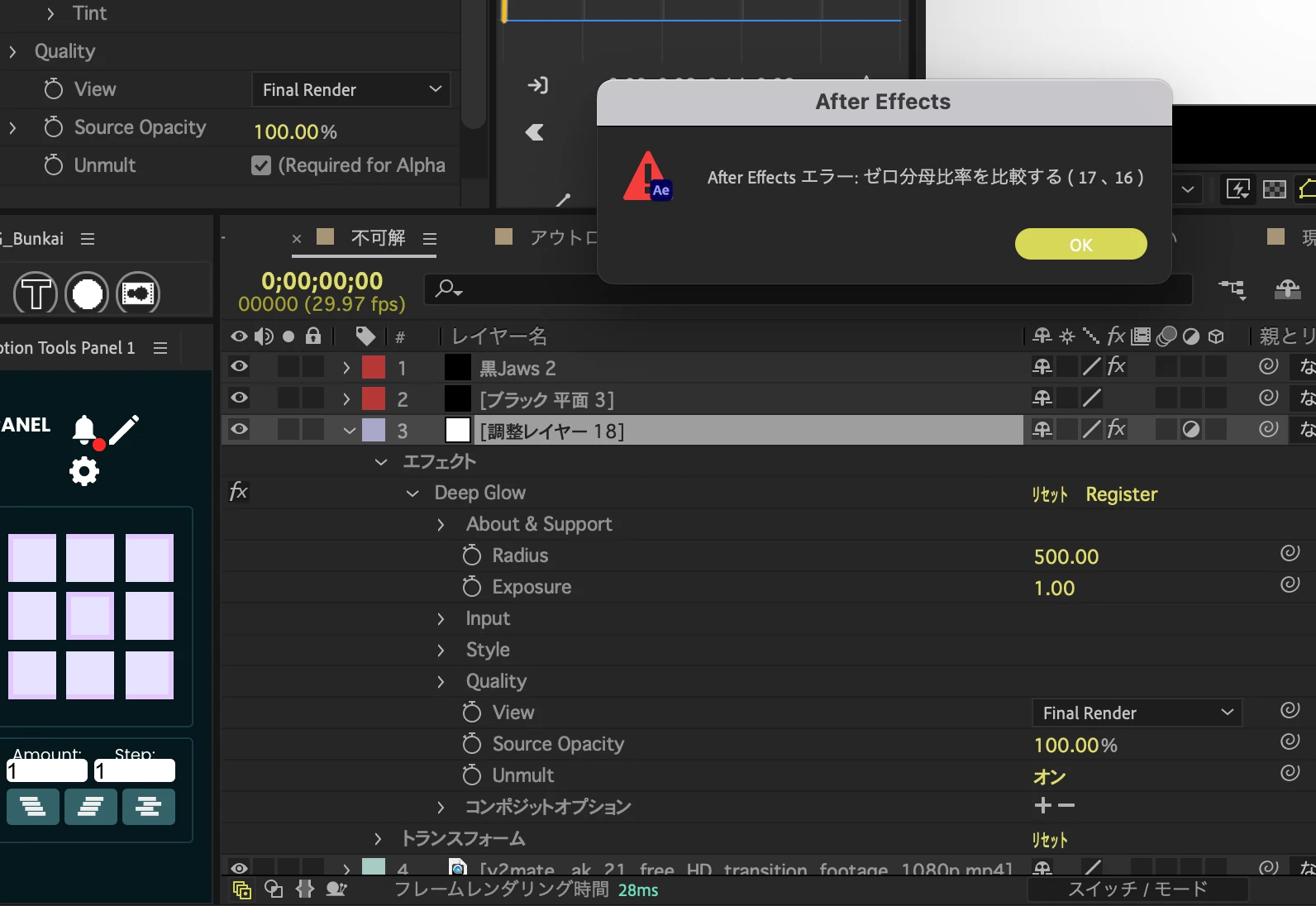Expand the Input section of Deep Glow
The image size is (1316, 906).
[x=441, y=619]
